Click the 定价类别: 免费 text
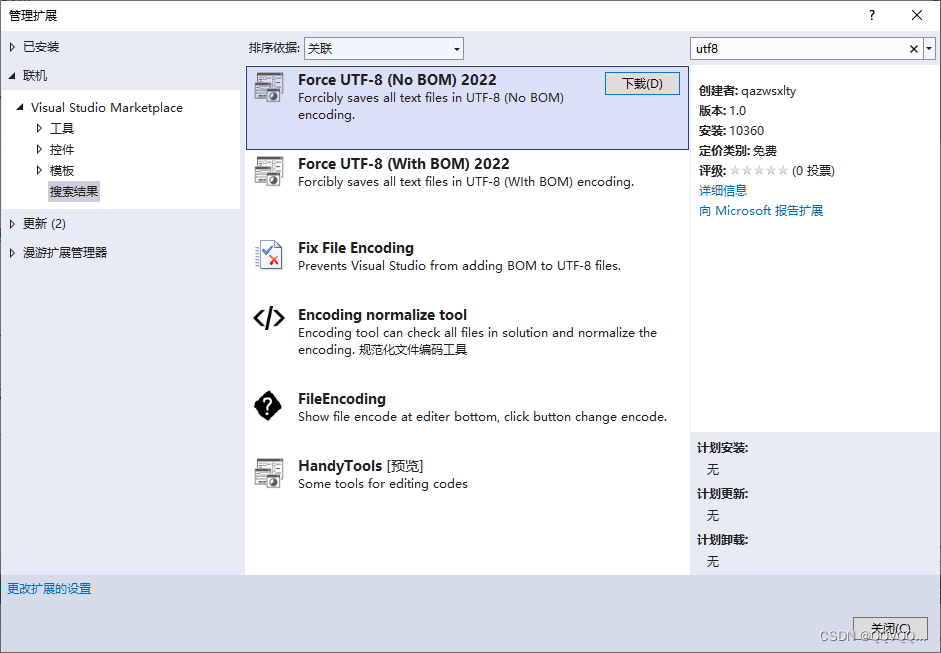The height and width of the screenshot is (653, 941). (738, 151)
